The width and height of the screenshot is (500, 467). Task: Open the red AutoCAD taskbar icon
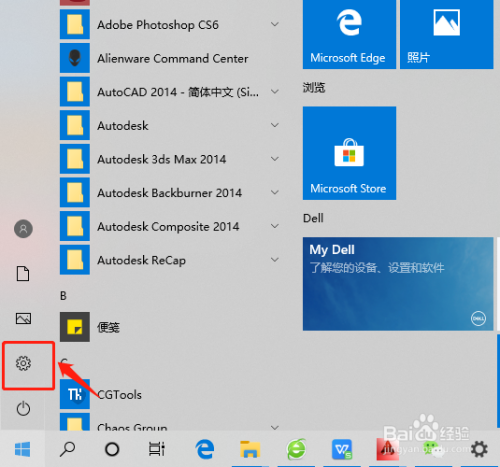pos(387,449)
